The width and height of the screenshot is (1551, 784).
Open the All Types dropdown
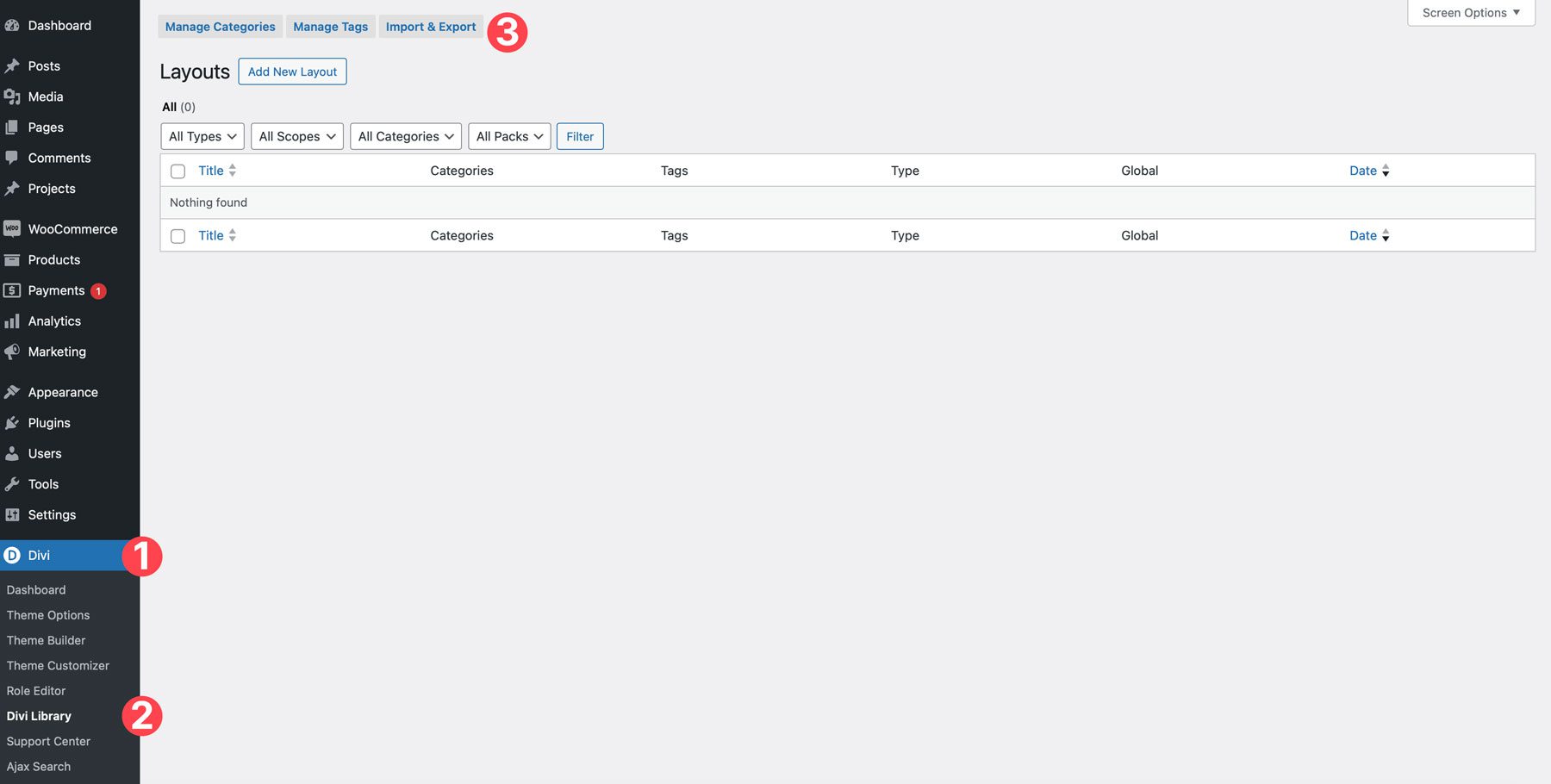(x=202, y=136)
